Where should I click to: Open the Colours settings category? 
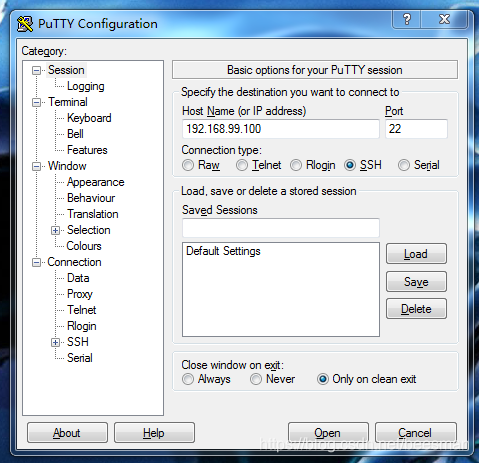point(84,246)
